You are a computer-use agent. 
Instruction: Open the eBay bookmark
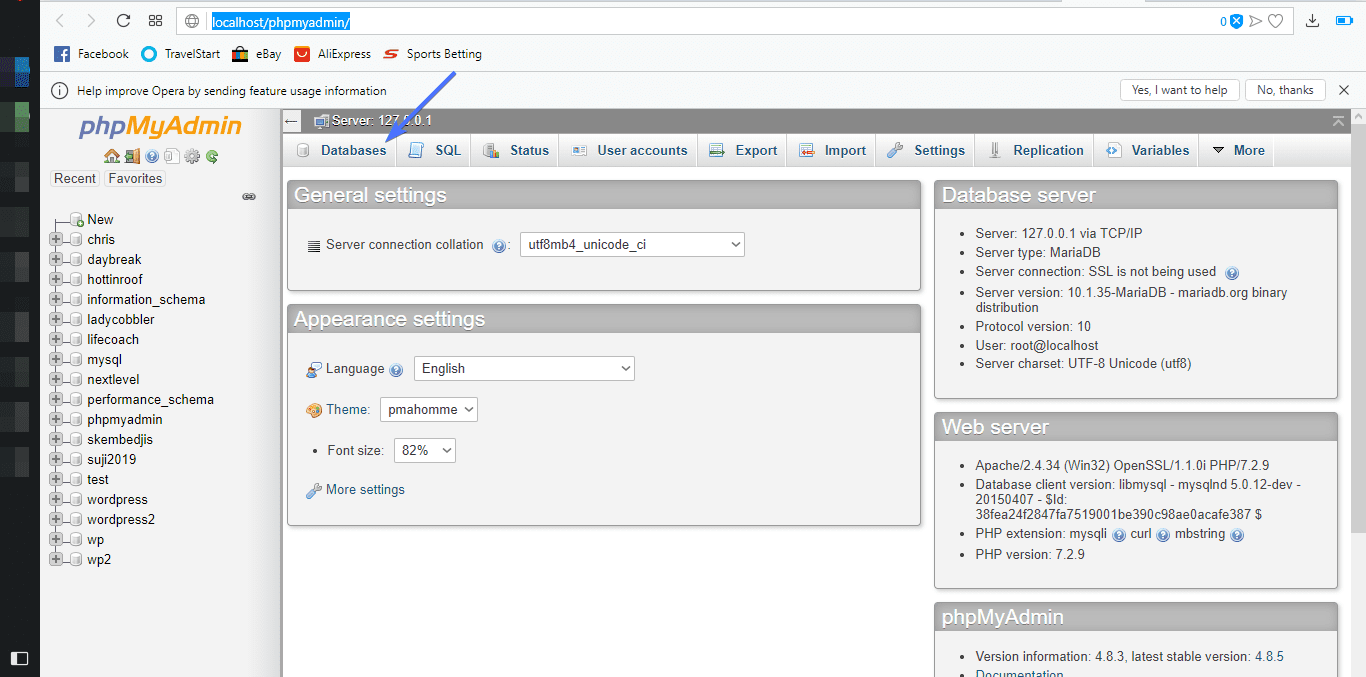(256, 54)
